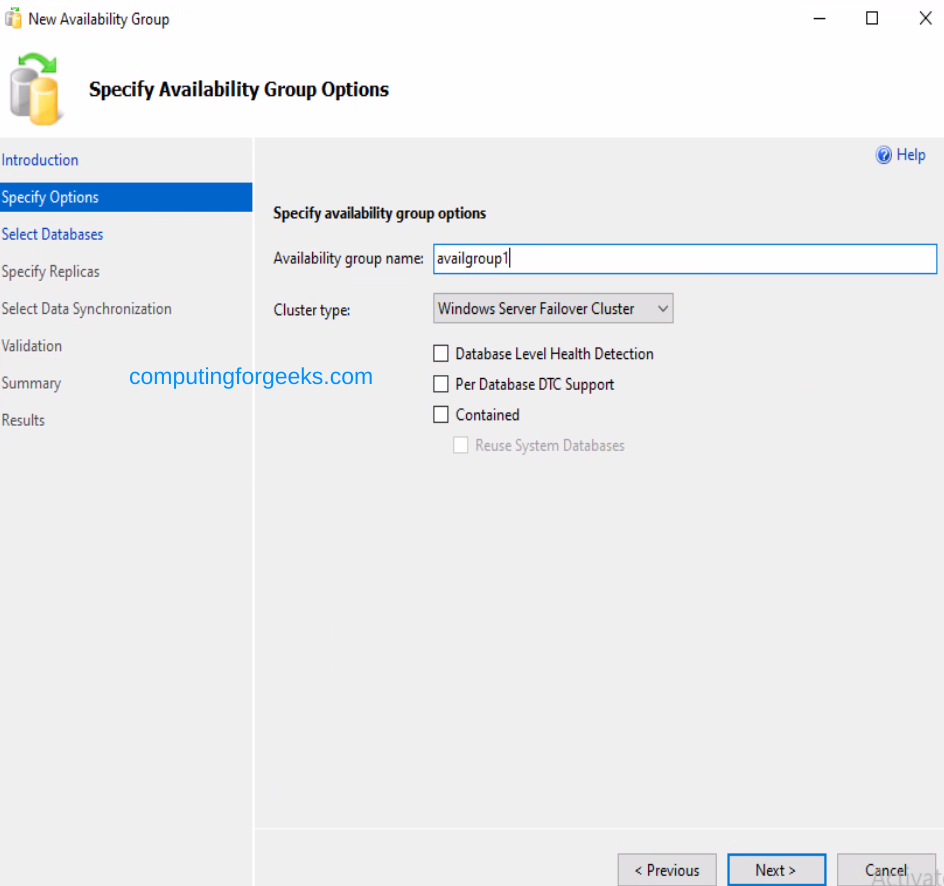The height and width of the screenshot is (886, 944).
Task: Enable the Contained option
Action: click(440, 414)
